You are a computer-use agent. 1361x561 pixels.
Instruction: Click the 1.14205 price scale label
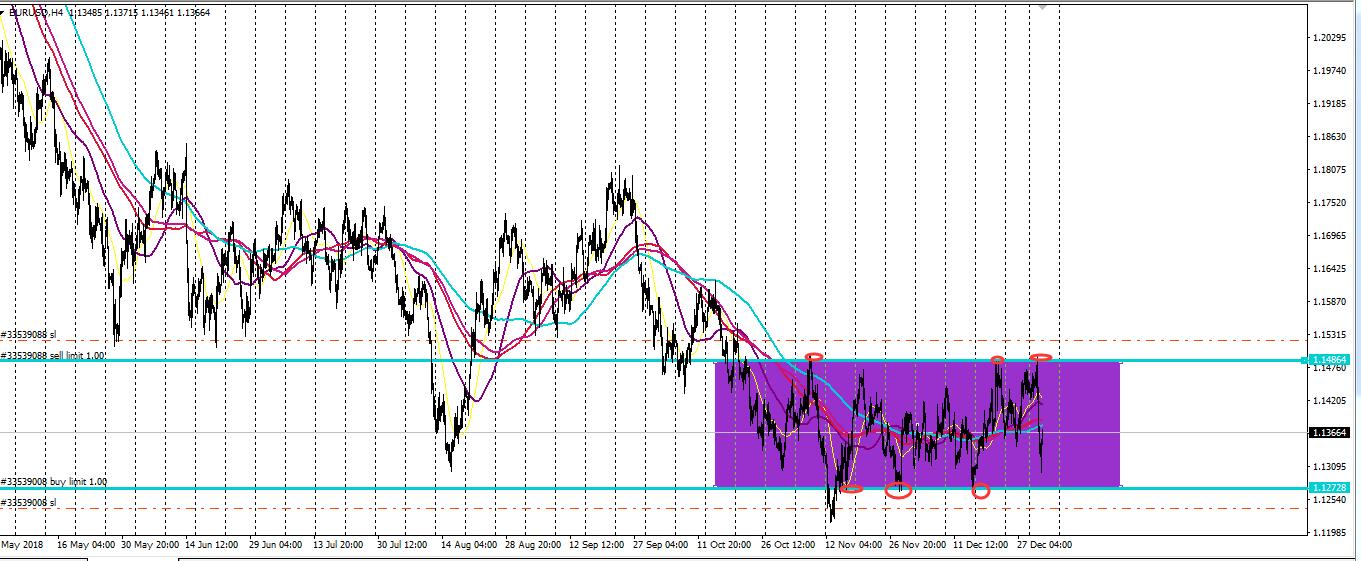tap(1329, 401)
